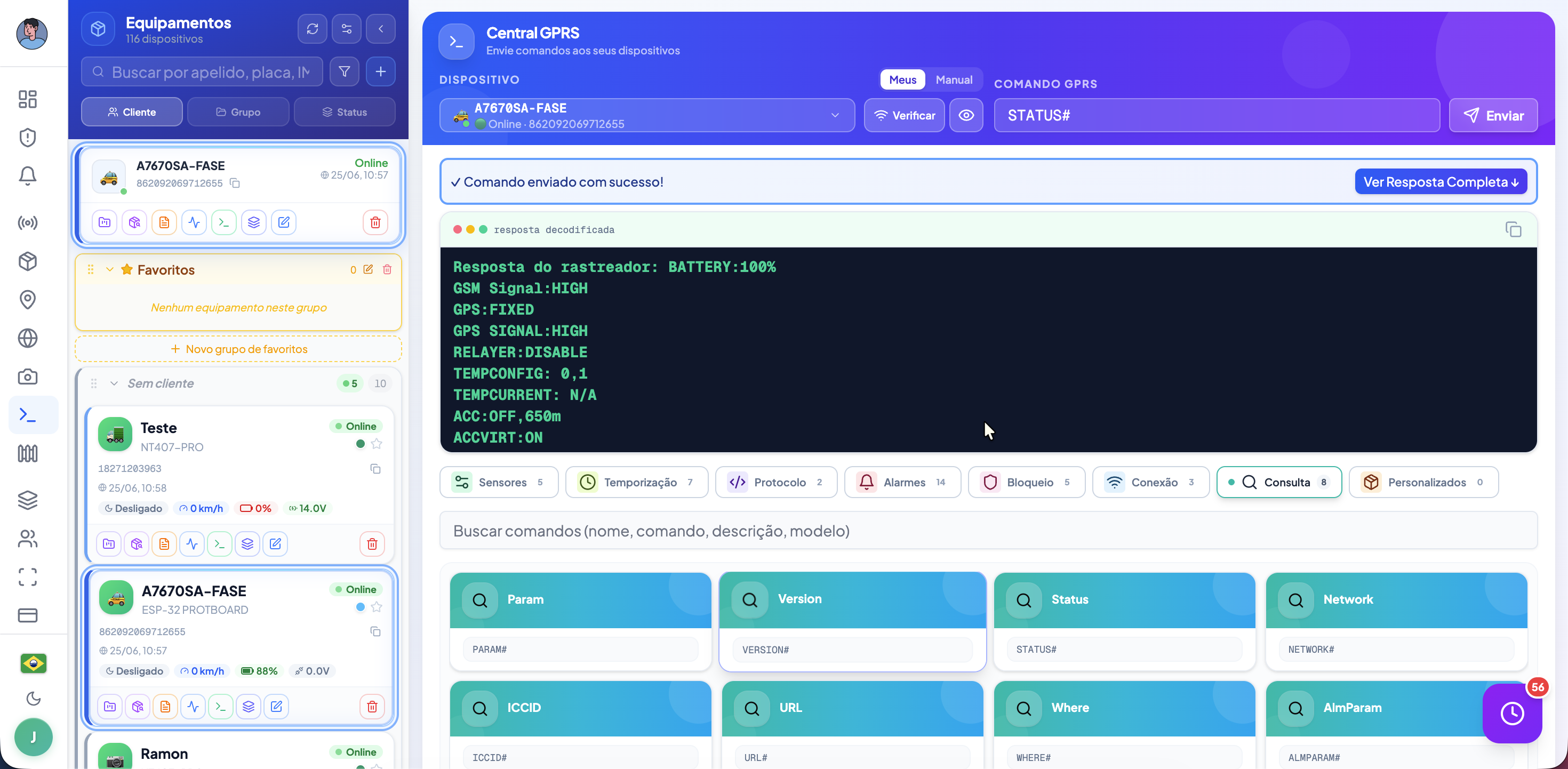Screen dimensions: 1568x769
Task: Focus the Buscar comandos search field
Action: [x=988, y=530]
